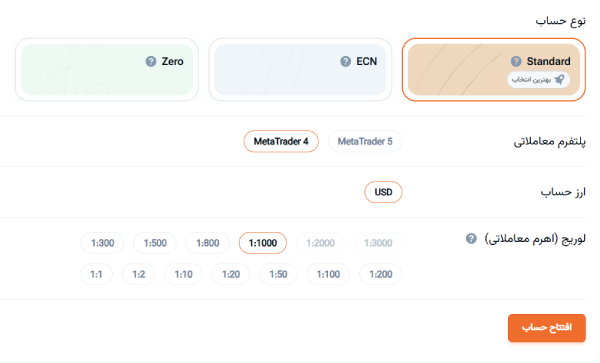Select MetaTrader 4 platform option
The image size is (600, 363).
pyautogui.click(x=281, y=142)
